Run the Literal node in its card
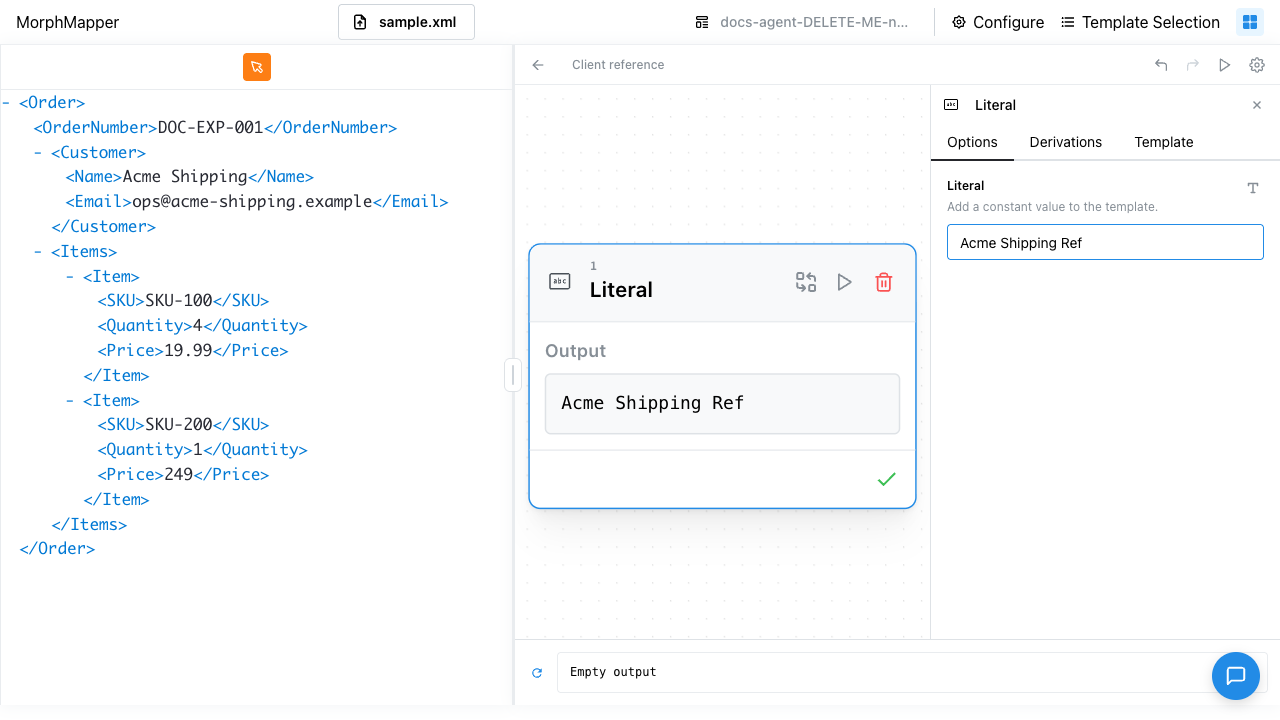 845,282
